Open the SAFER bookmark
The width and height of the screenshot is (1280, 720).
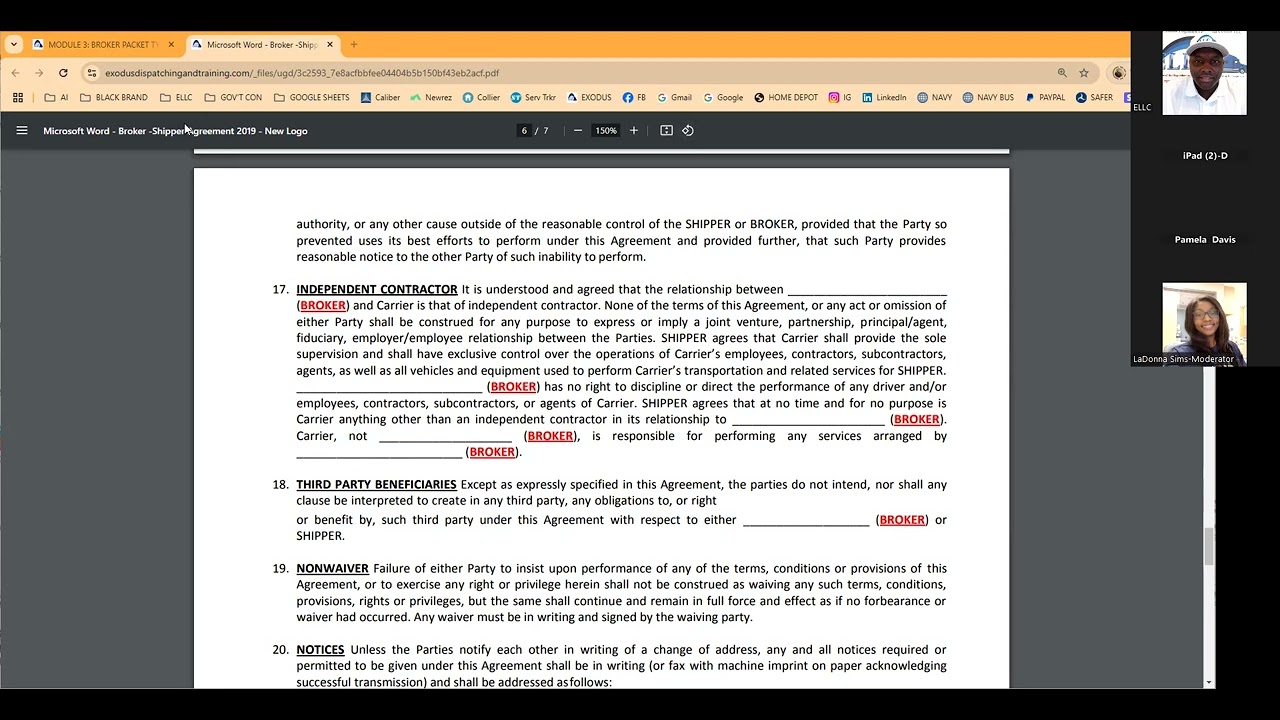coord(1094,97)
